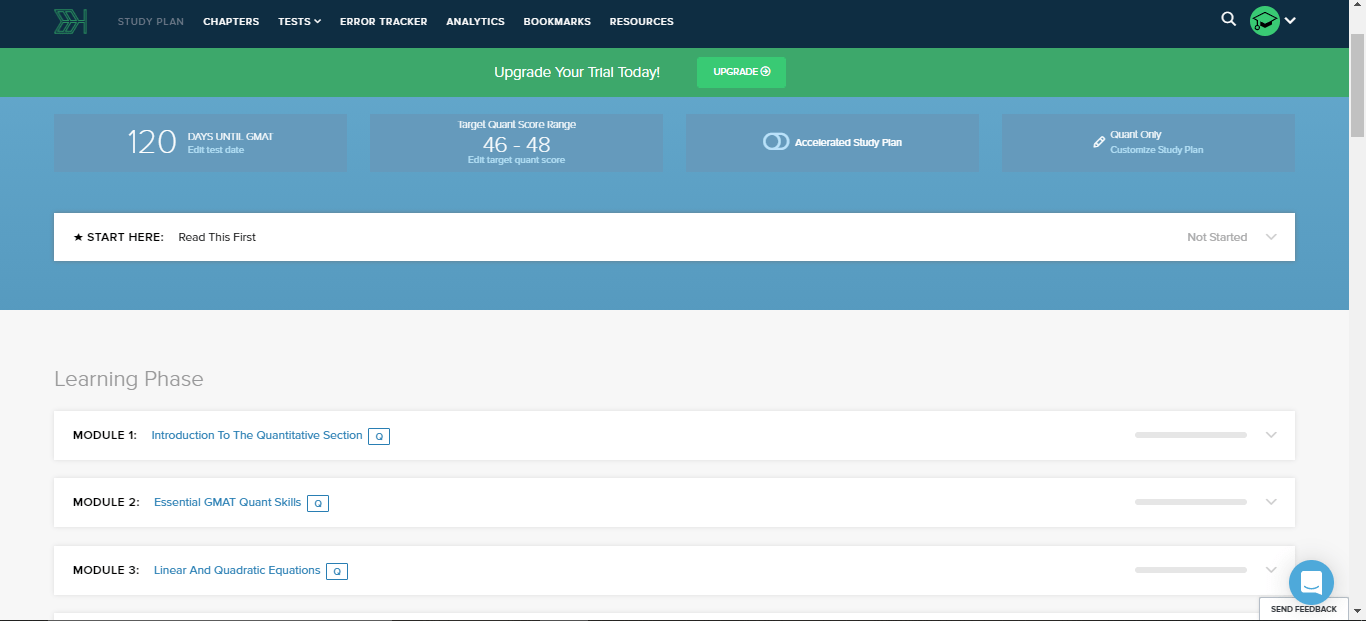
Task: Open the chat support bubble icon
Action: click(x=1311, y=581)
